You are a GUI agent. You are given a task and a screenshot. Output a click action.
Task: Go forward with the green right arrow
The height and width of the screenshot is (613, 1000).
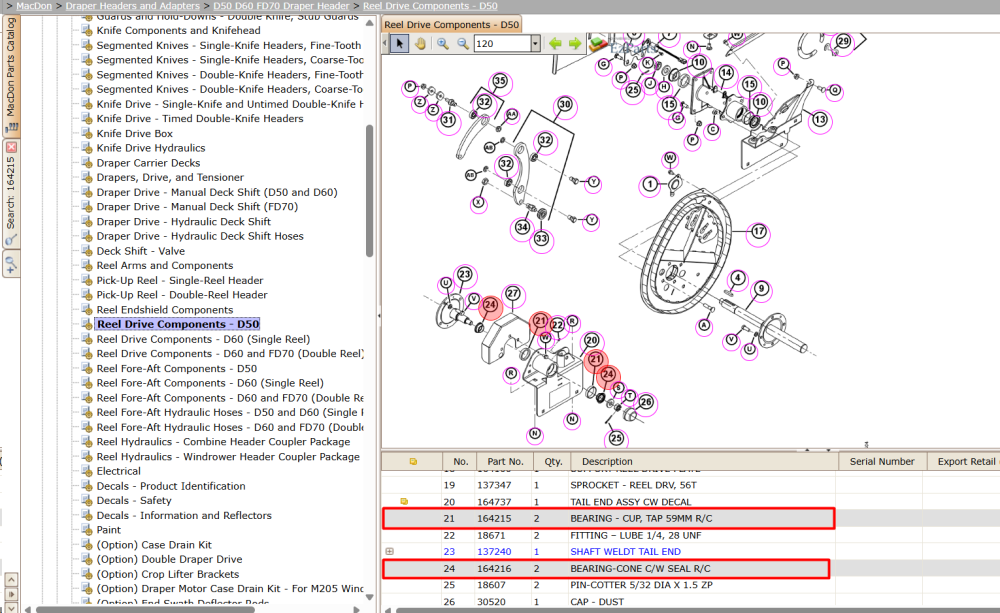[x=575, y=43]
